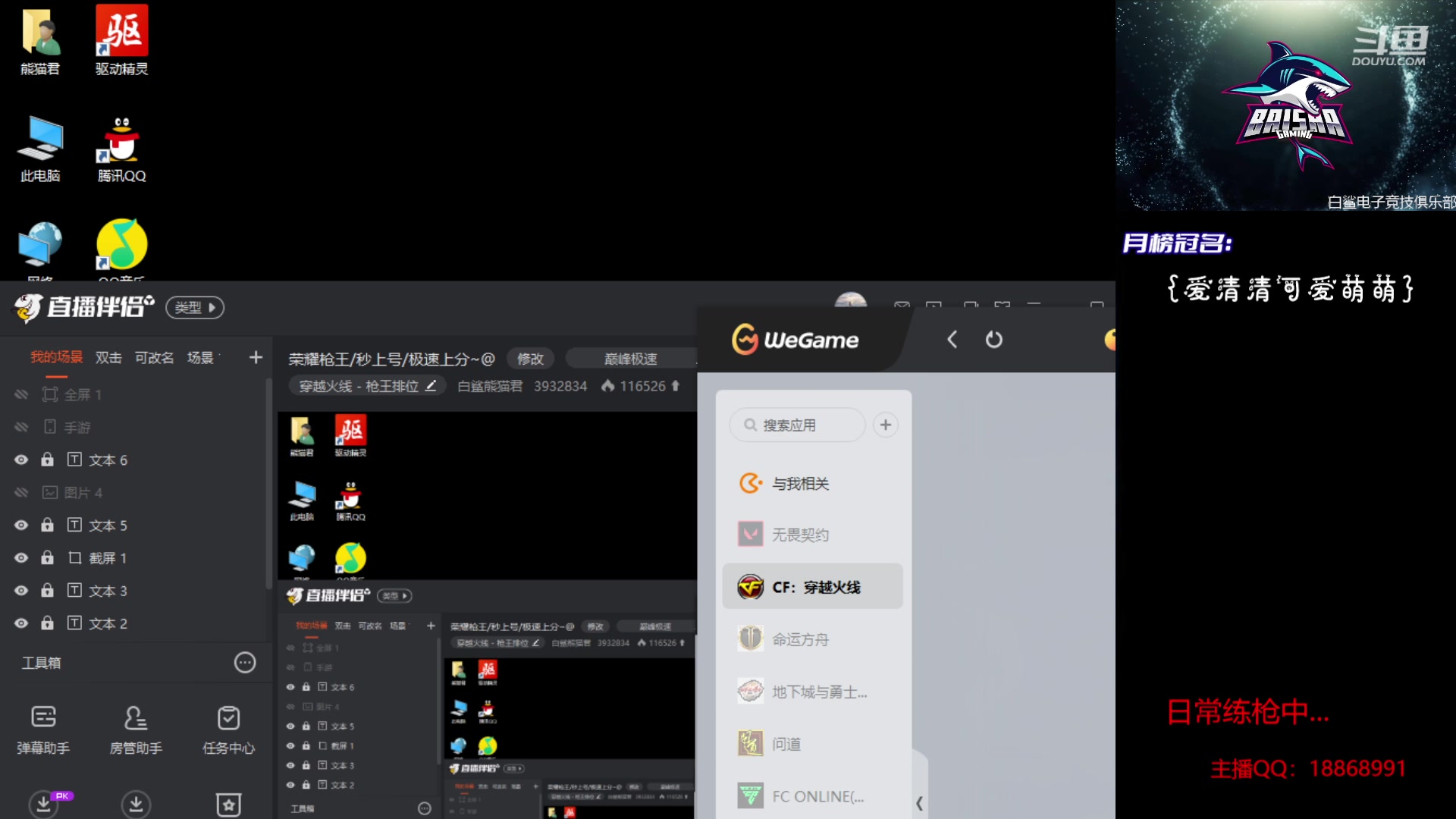Open the 弹幕助手 tool
Image resolution: width=1456 pixels, height=819 pixels.
coord(43,730)
